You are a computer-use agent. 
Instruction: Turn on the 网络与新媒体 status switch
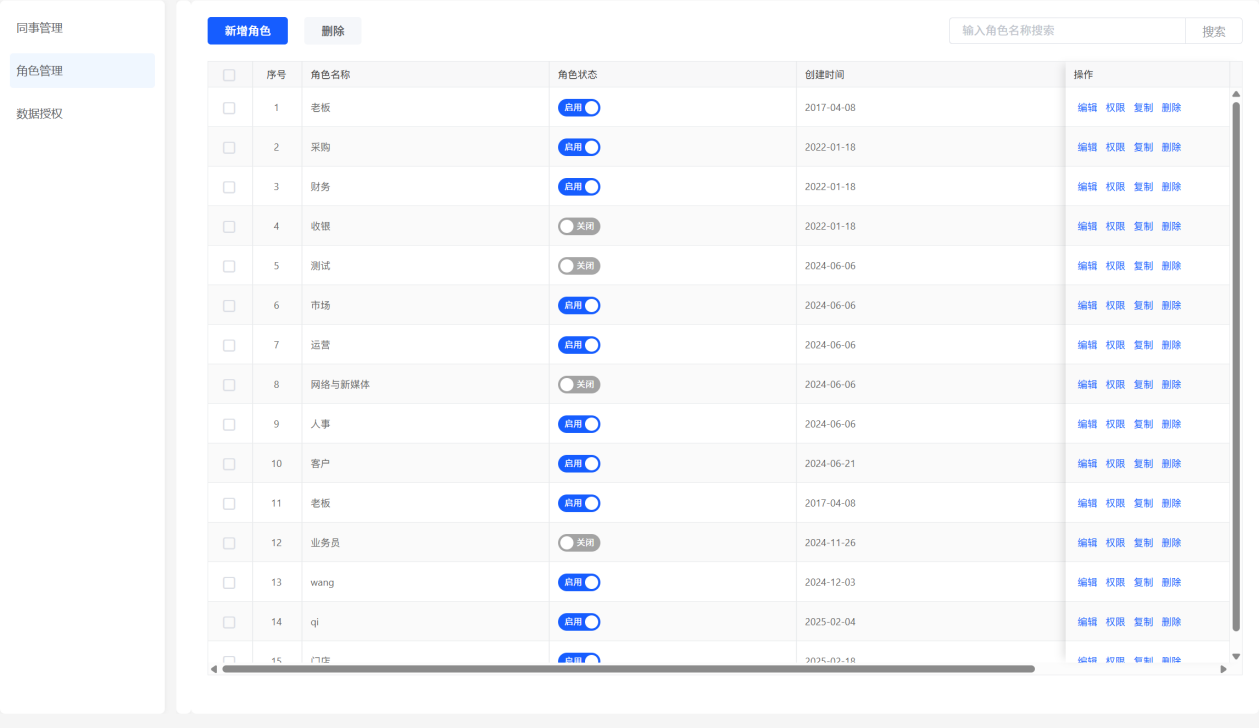point(579,385)
